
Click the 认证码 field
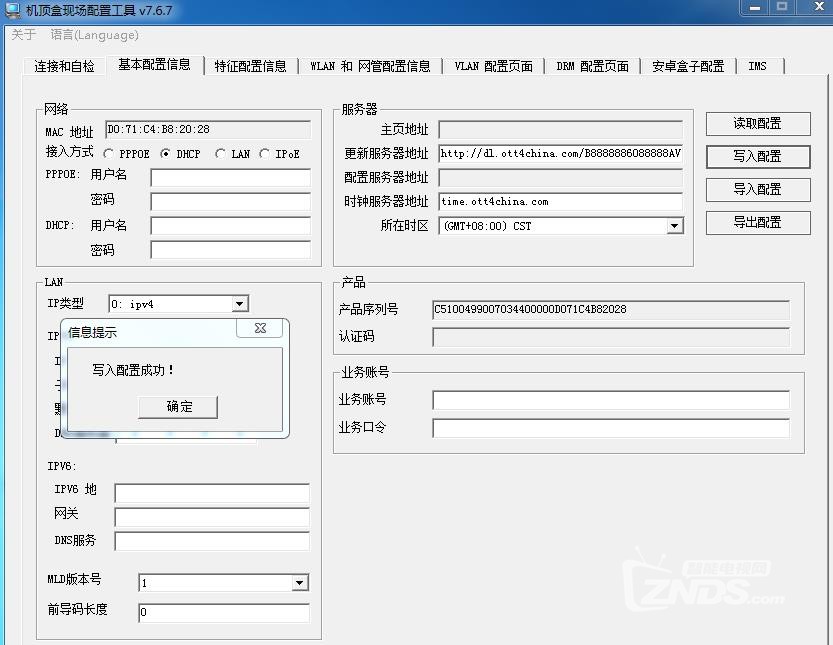tap(611, 337)
